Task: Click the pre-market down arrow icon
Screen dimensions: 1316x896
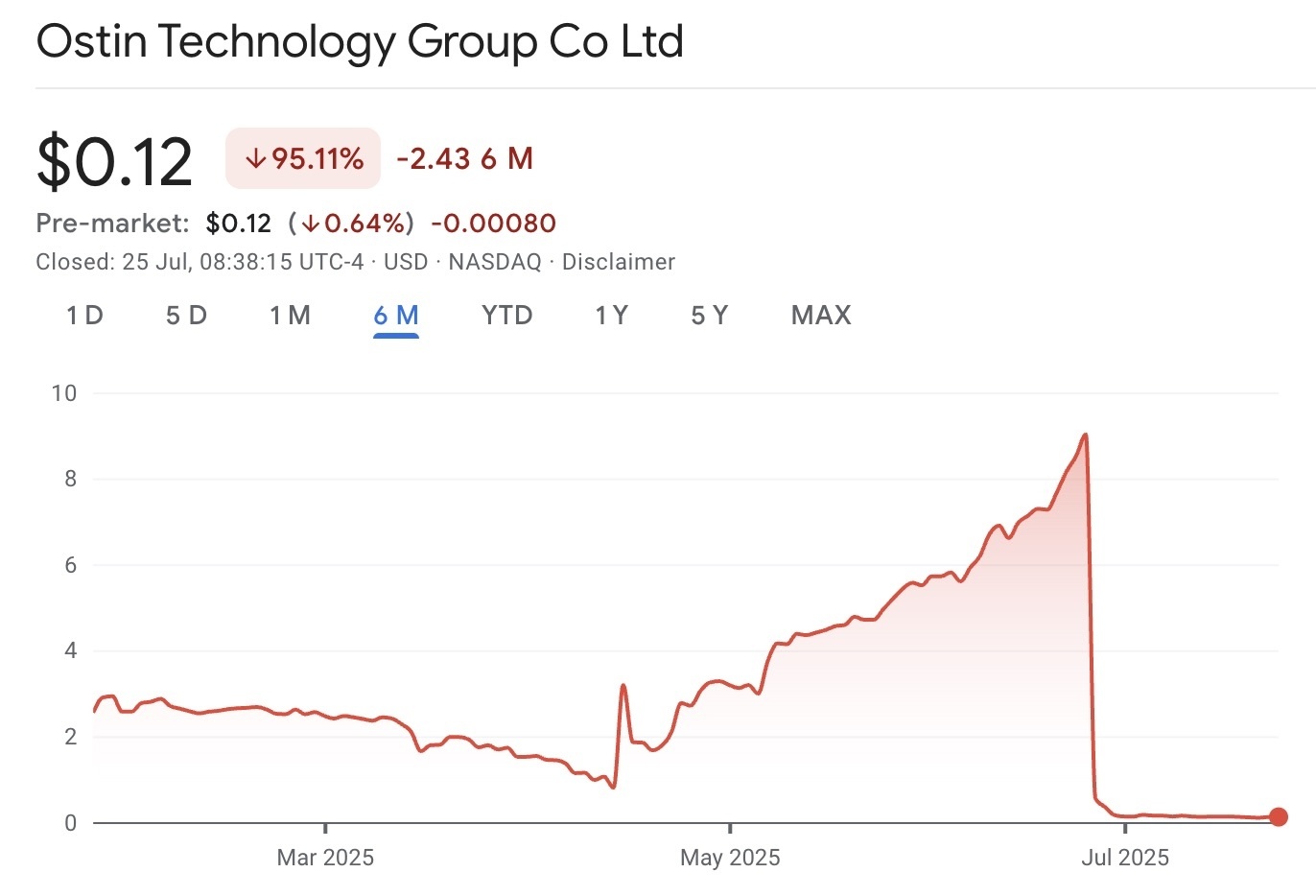Action: click(x=311, y=224)
